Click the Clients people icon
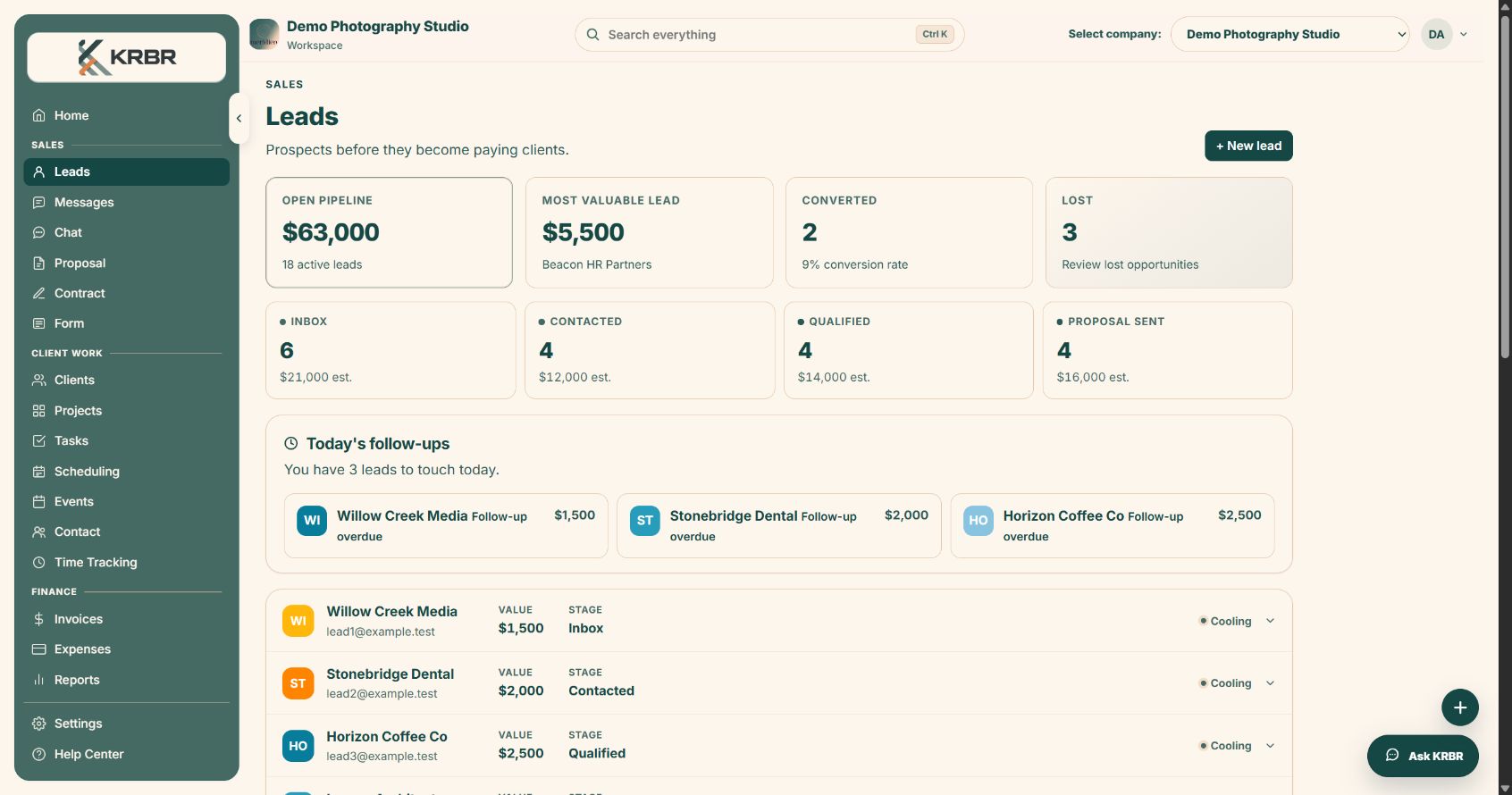 tap(38, 380)
